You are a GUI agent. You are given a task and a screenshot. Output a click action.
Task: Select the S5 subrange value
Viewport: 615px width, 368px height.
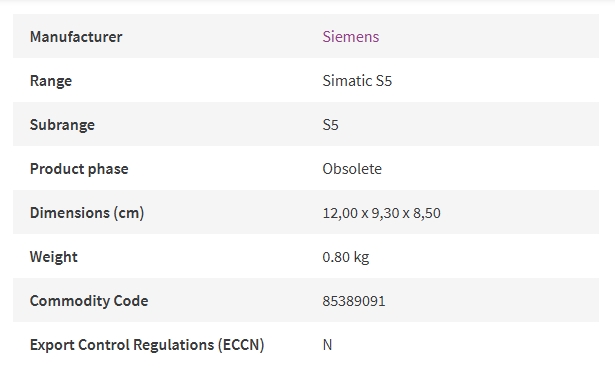(330, 125)
